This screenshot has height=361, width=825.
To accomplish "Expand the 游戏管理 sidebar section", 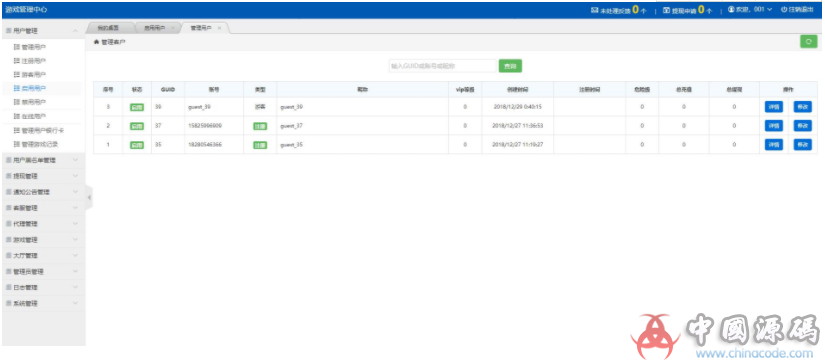I will 44,240.
